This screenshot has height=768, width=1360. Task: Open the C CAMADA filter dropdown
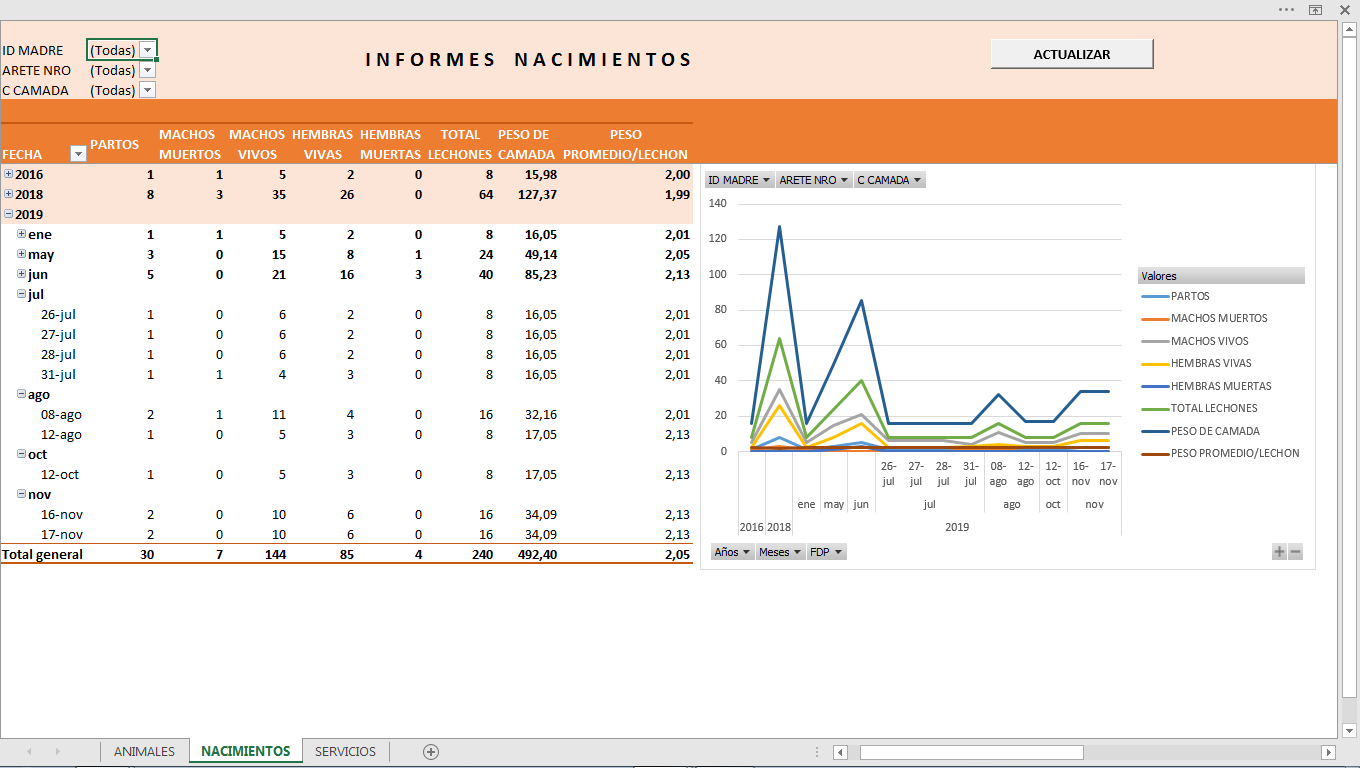[x=147, y=90]
